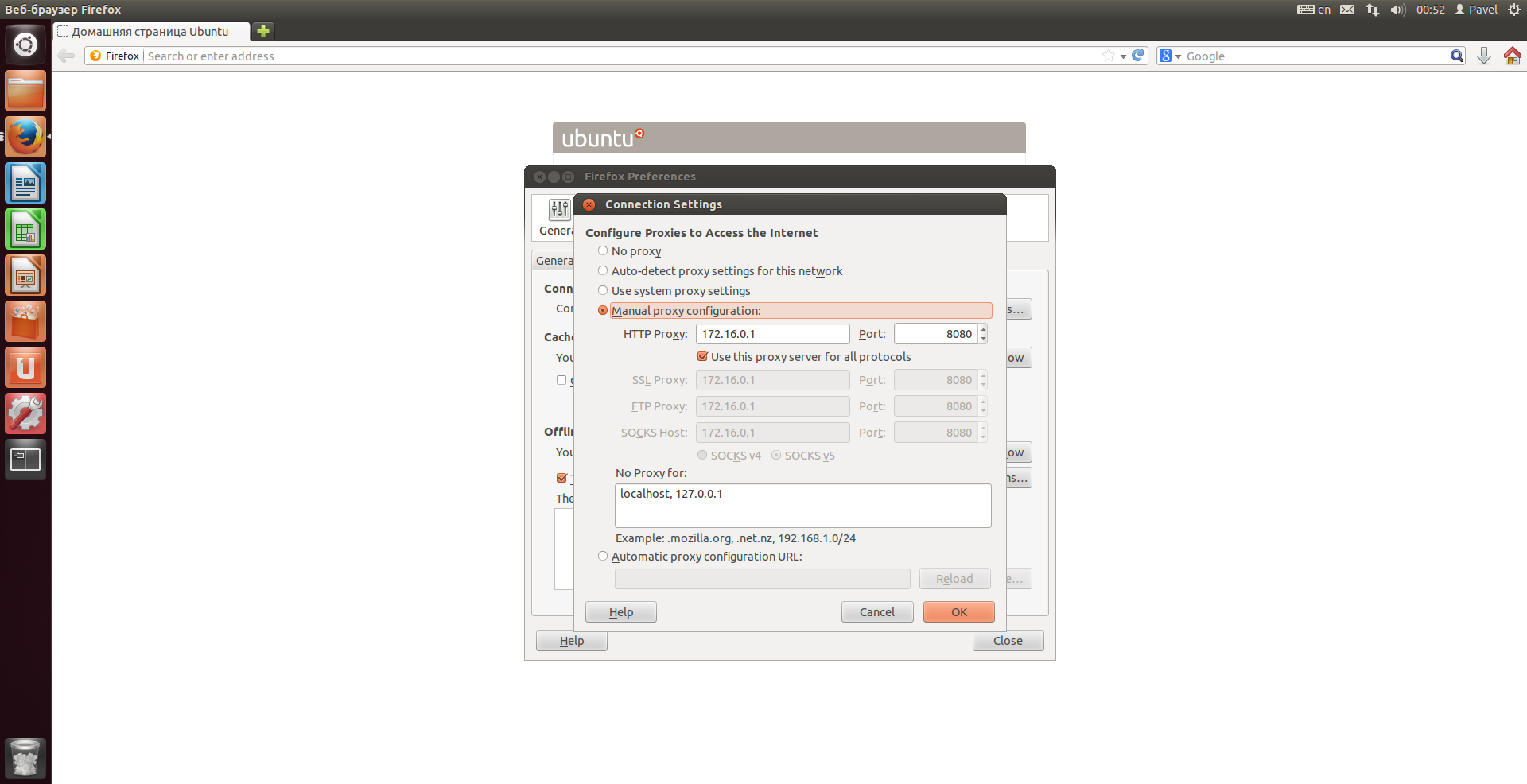Open the Trash in the dock
The height and width of the screenshot is (784, 1527).
coord(25,759)
